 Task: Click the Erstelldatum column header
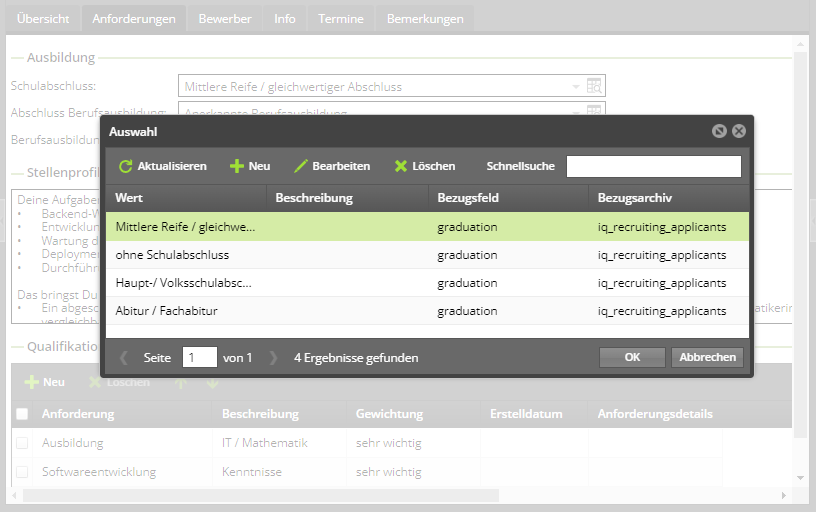pyautogui.click(x=534, y=414)
